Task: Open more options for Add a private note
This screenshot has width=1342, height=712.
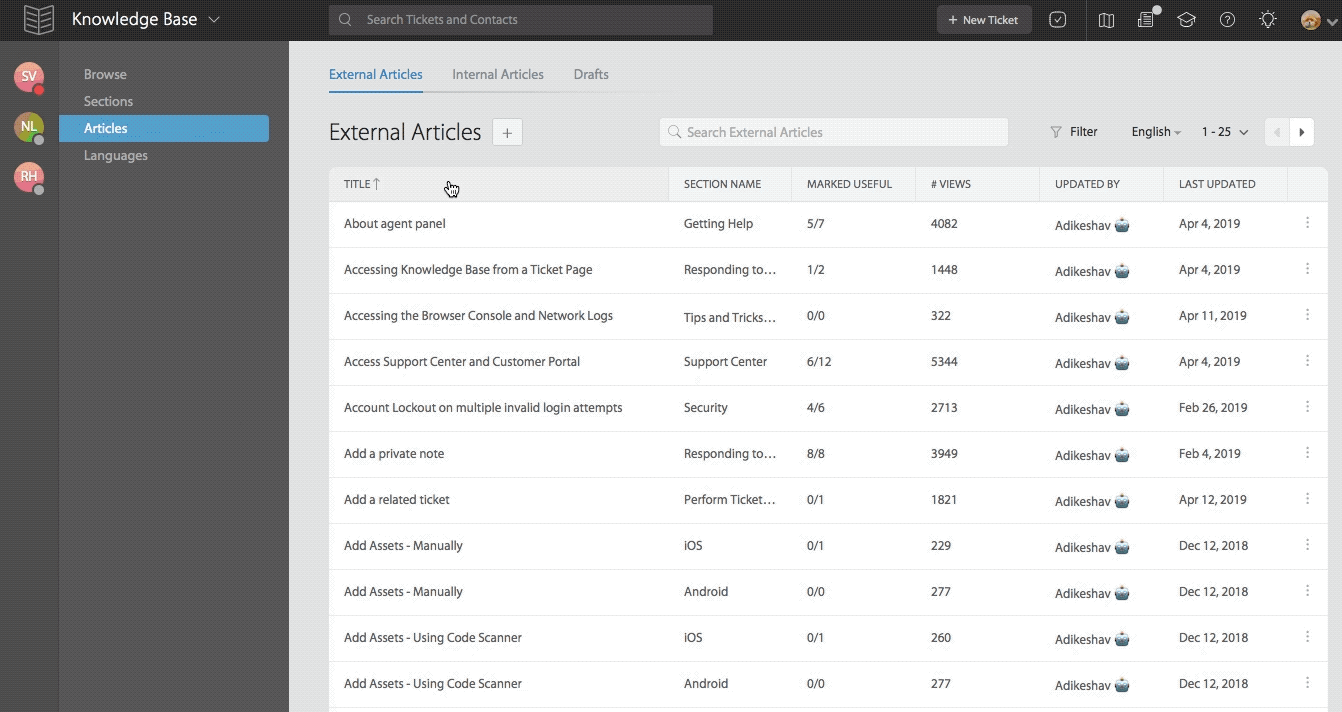Action: click(x=1307, y=453)
